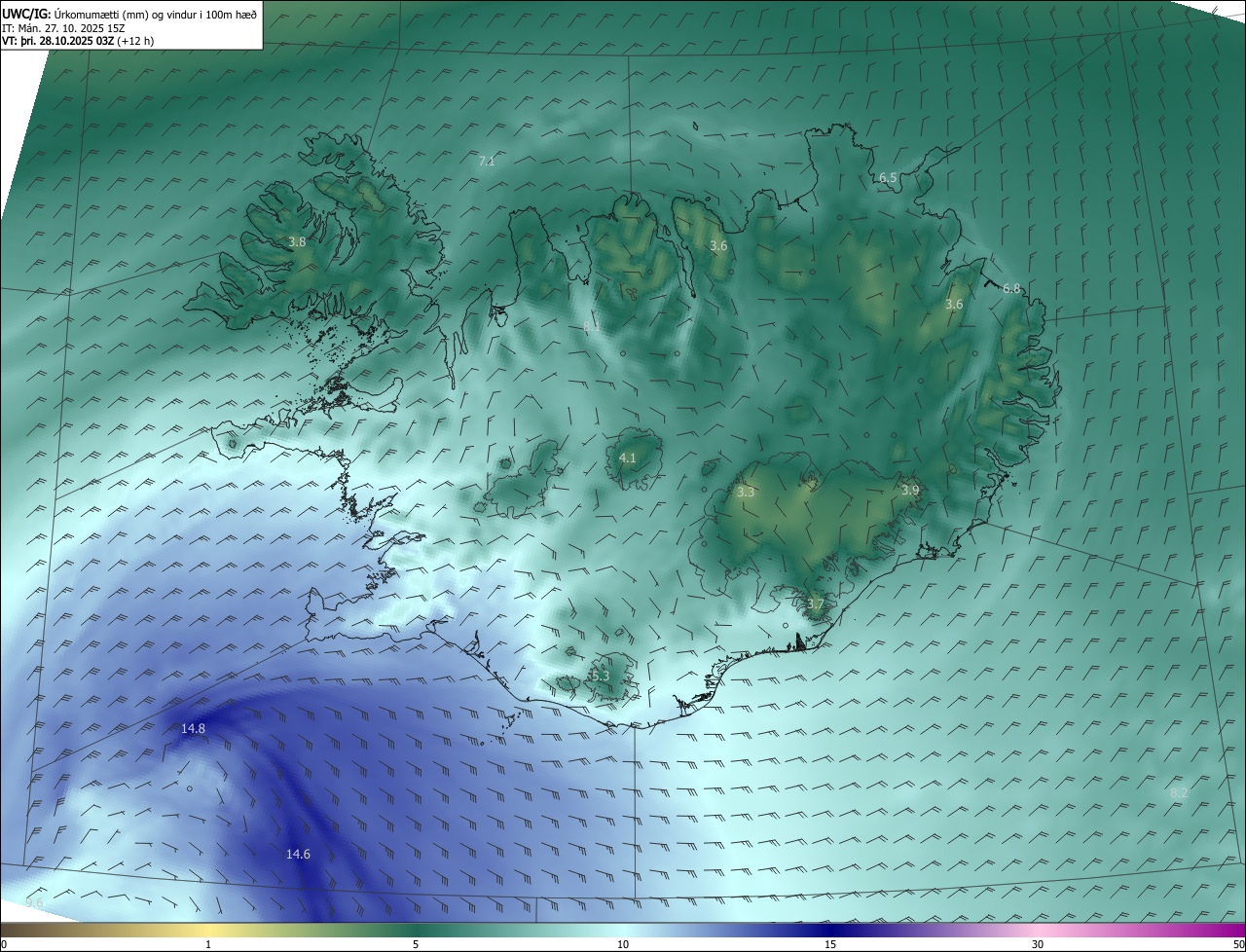Click the 1 tick on the color legend
Screen dimensions: 1246x952
208,944
